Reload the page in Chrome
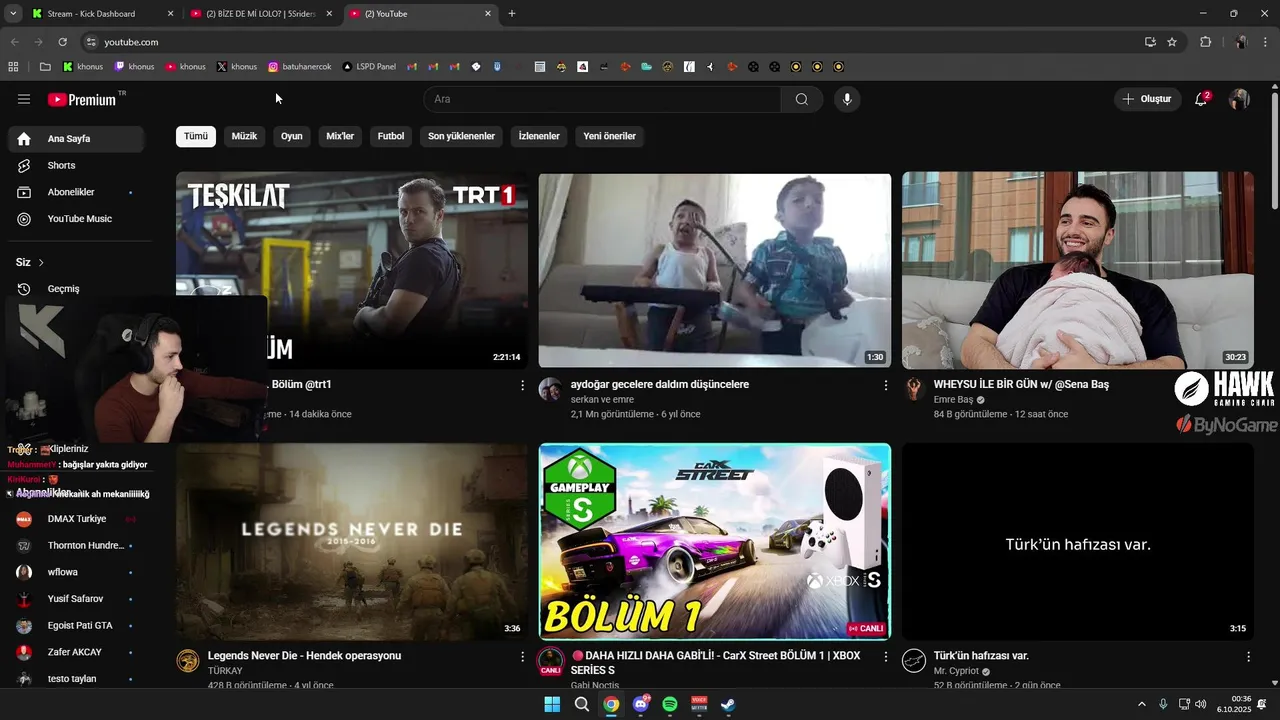Viewport: 1280px width, 720px height. (62, 42)
